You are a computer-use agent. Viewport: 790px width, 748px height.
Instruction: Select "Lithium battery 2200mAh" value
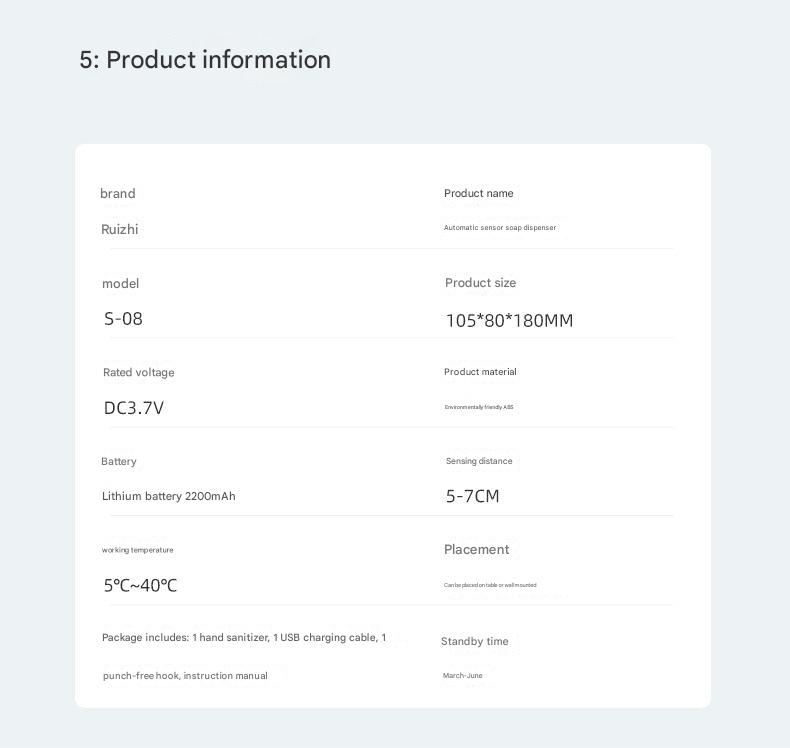pos(168,497)
